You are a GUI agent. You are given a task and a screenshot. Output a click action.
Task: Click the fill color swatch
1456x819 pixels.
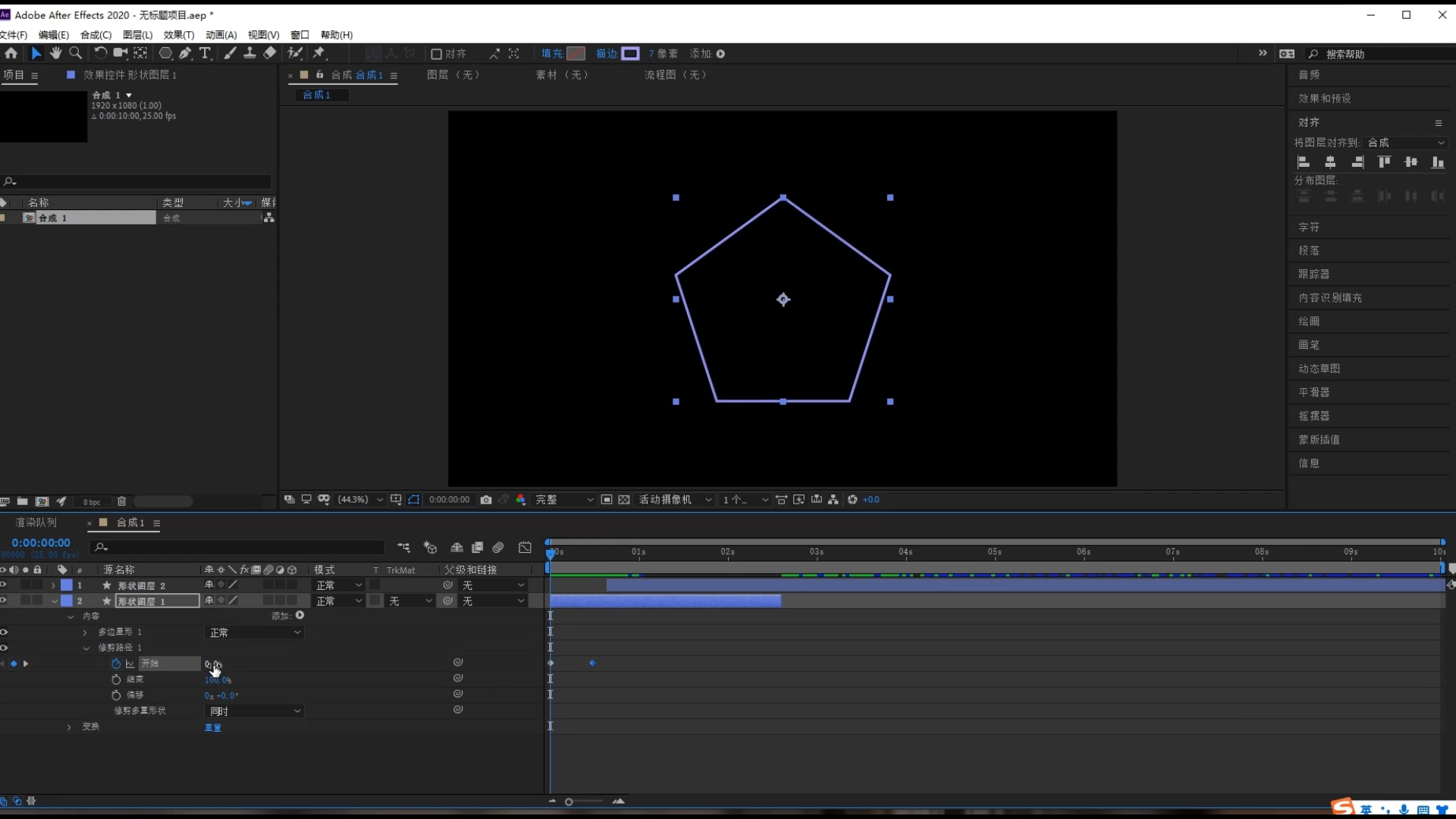pyautogui.click(x=576, y=54)
